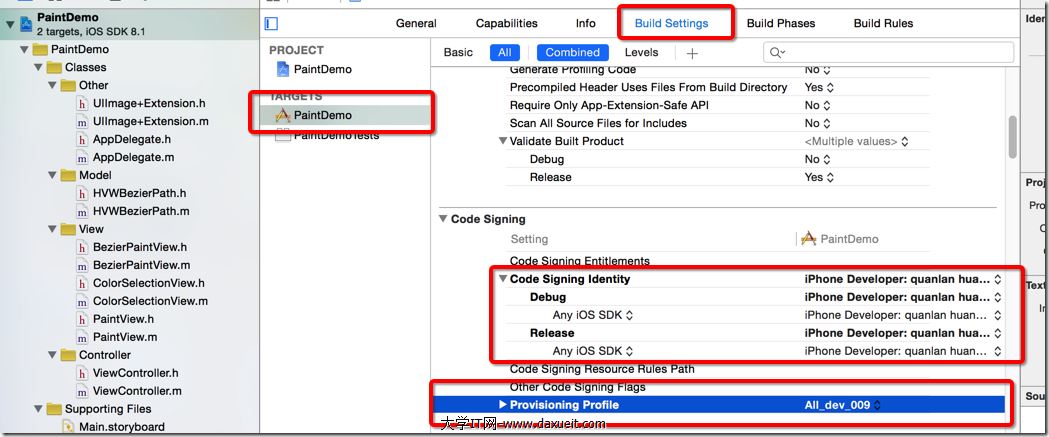Switch to Basic settings filter
This screenshot has height=437, width=1049.
pos(458,53)
